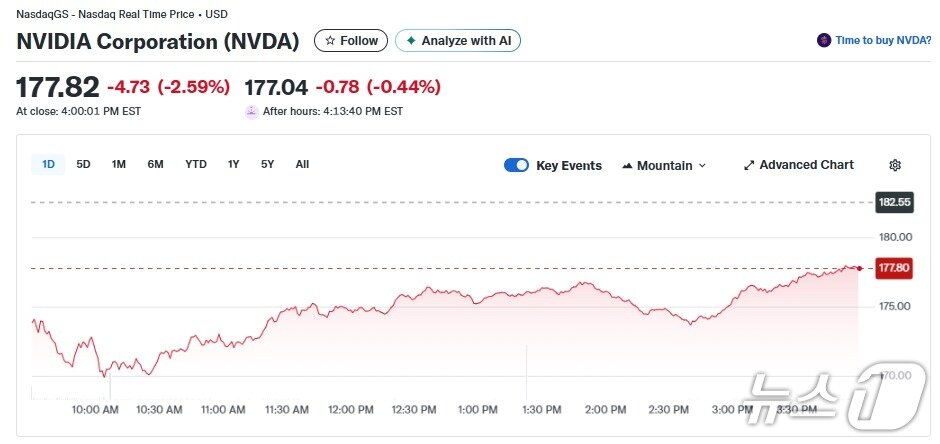Select the 5Y time range
The image size is (940, 444).
point(267,164)
